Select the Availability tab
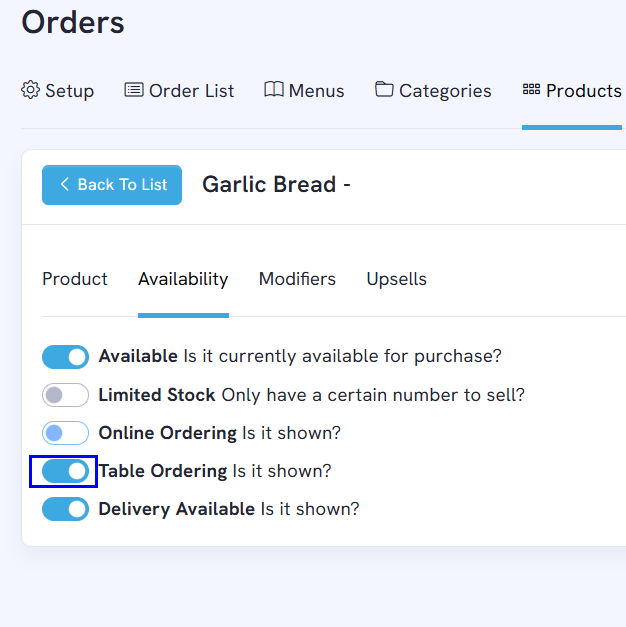Image resolution: width=626 pixels, height=627 pixels. [183, 279]
